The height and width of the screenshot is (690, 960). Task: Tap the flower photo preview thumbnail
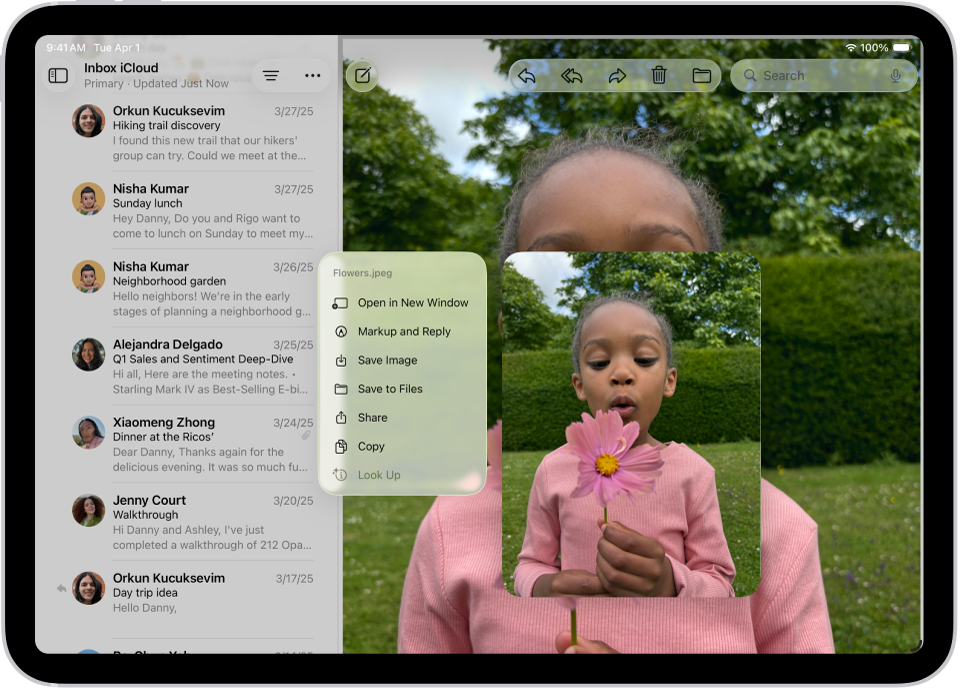pos(631,425)
